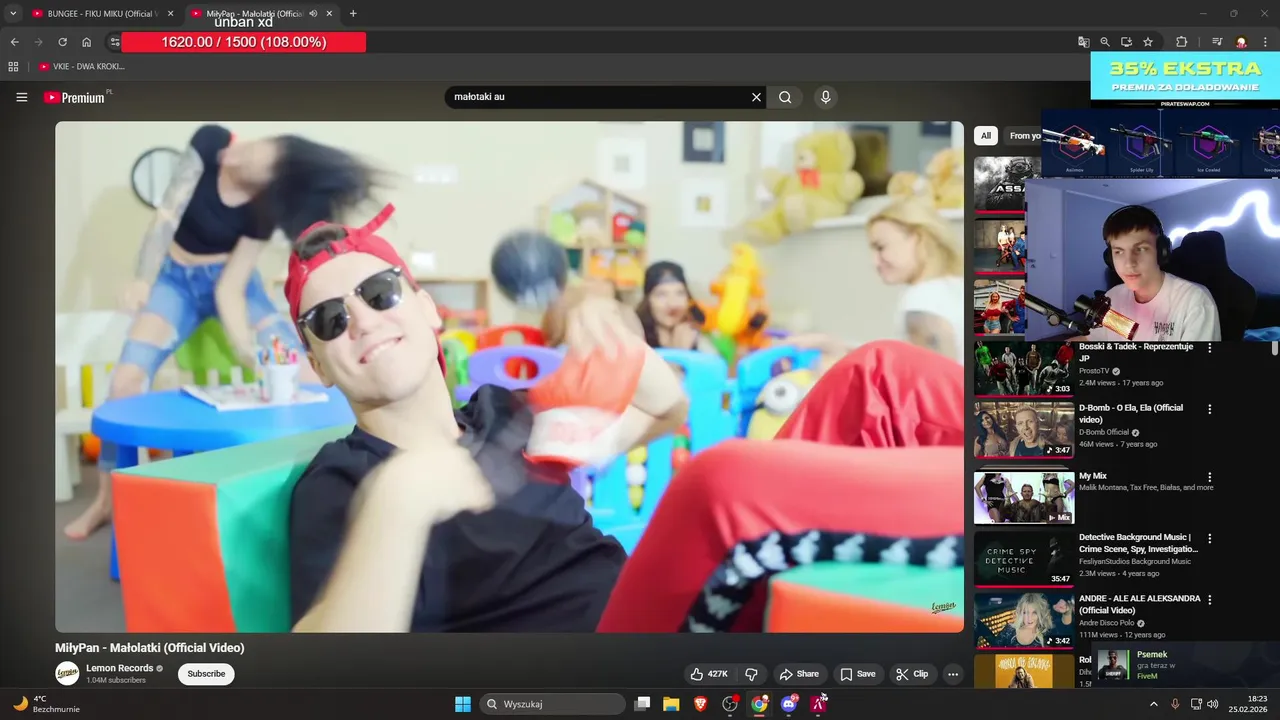Open Brave browser from the taskbar
The width and height of the screenshot is (1280, 720).
(x=700, y=704)
